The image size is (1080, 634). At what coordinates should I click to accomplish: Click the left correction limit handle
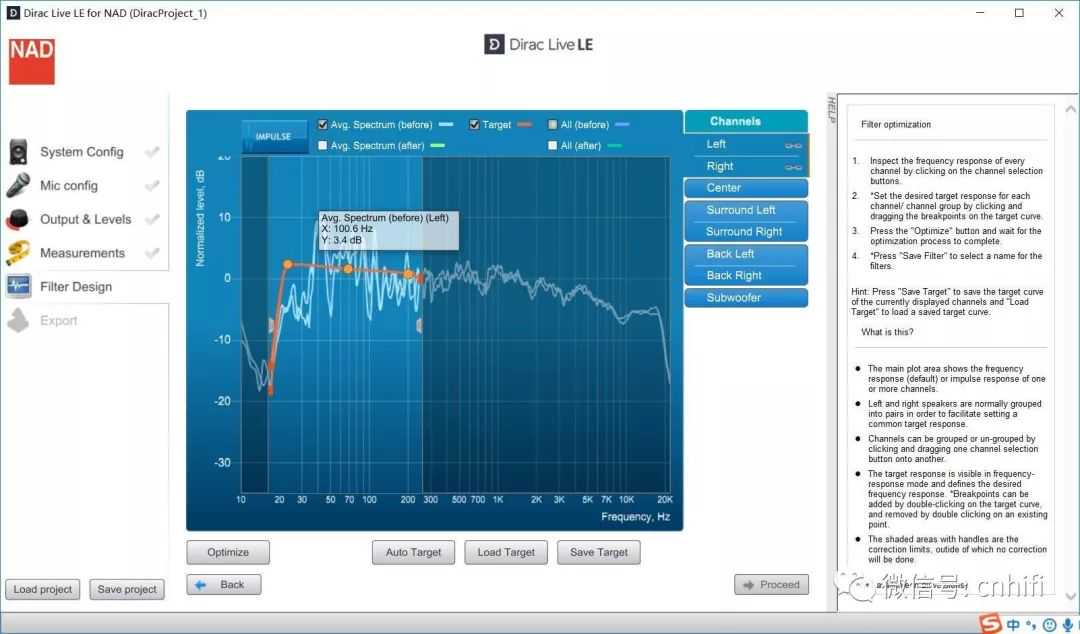pyautogui.click(x=270, y=325)
